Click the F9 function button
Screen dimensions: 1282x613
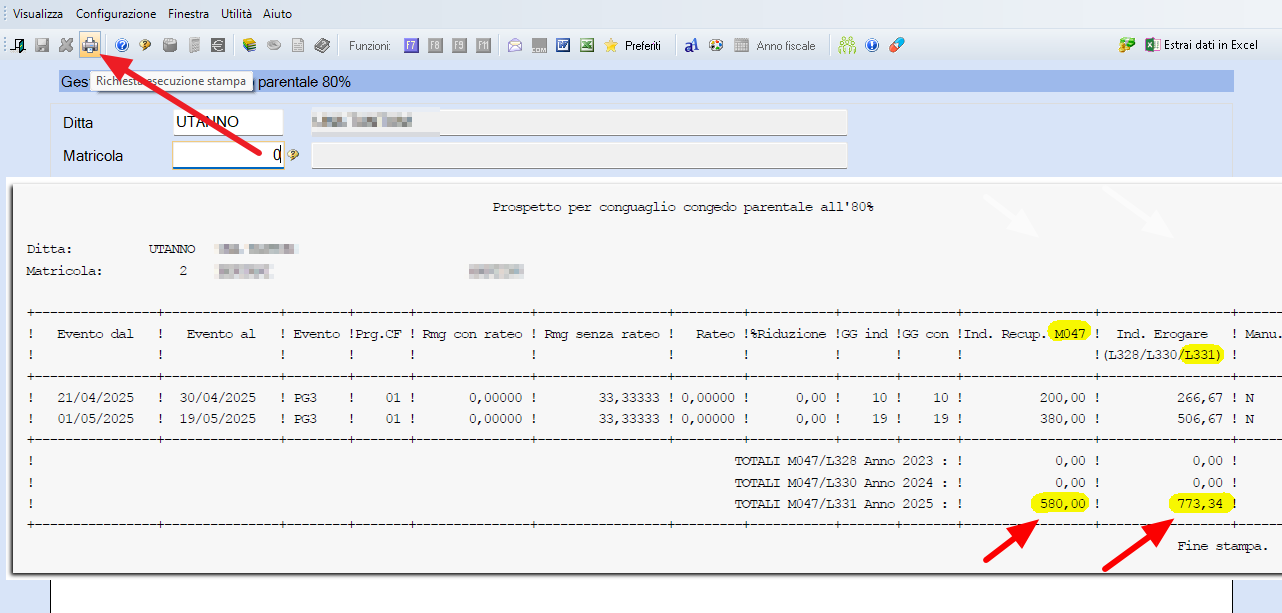pyautogui.click(x=459, y=45)
